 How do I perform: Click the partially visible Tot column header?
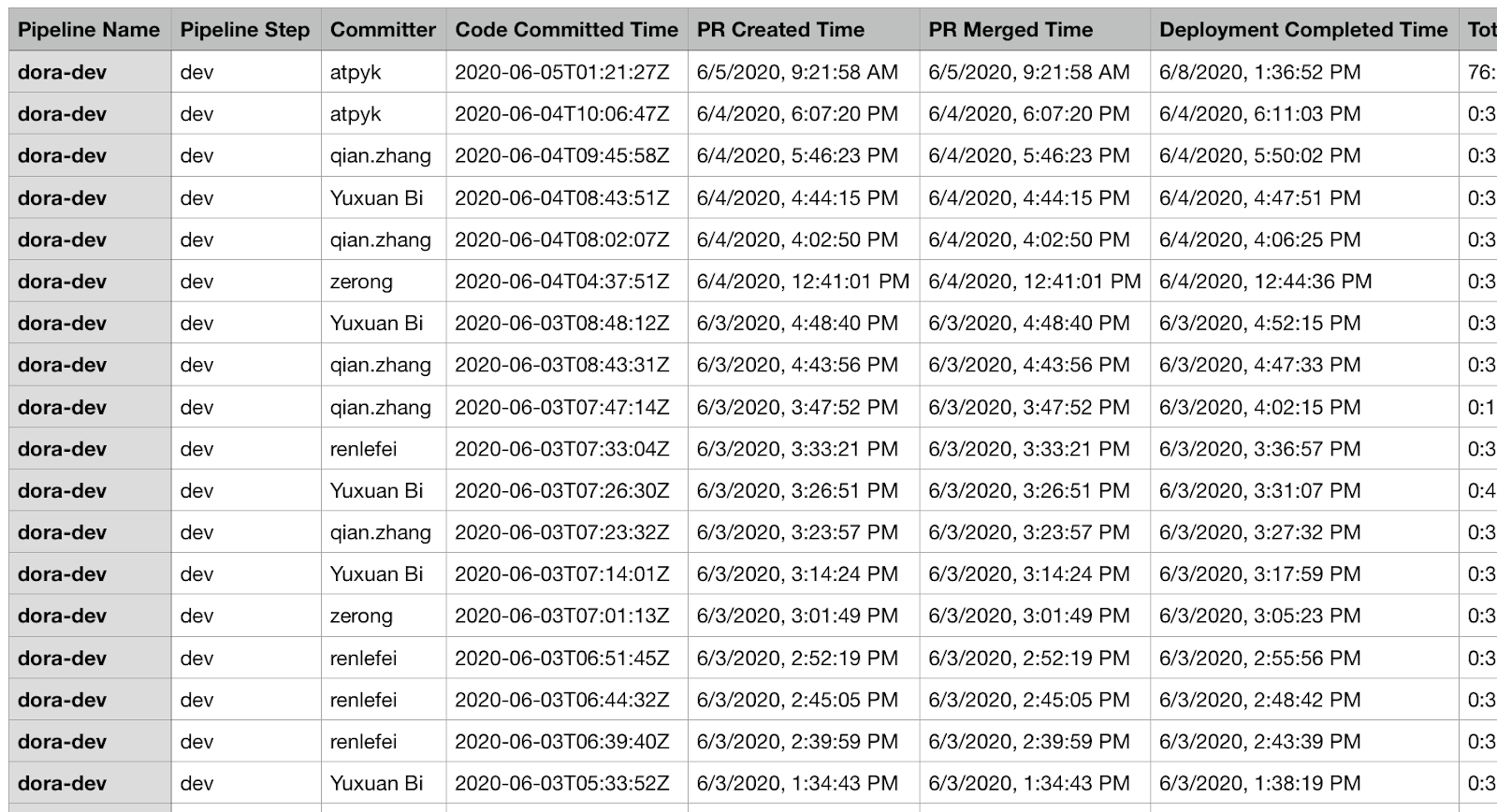coord(1481,30)
